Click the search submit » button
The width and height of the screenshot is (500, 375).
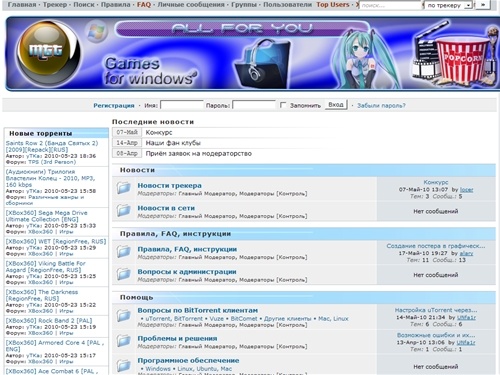483,5
